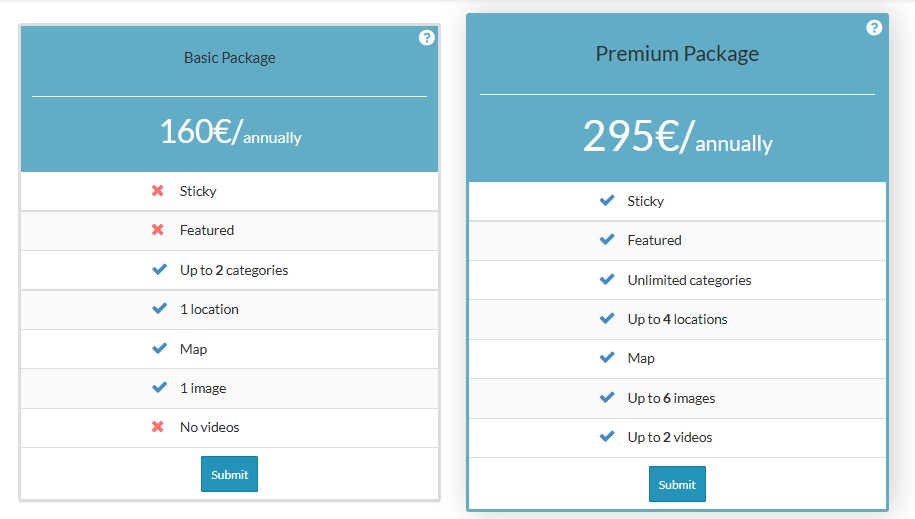Click checkmark next to Up to 2 videos
The image size is (915, 519).
point(606,437)
